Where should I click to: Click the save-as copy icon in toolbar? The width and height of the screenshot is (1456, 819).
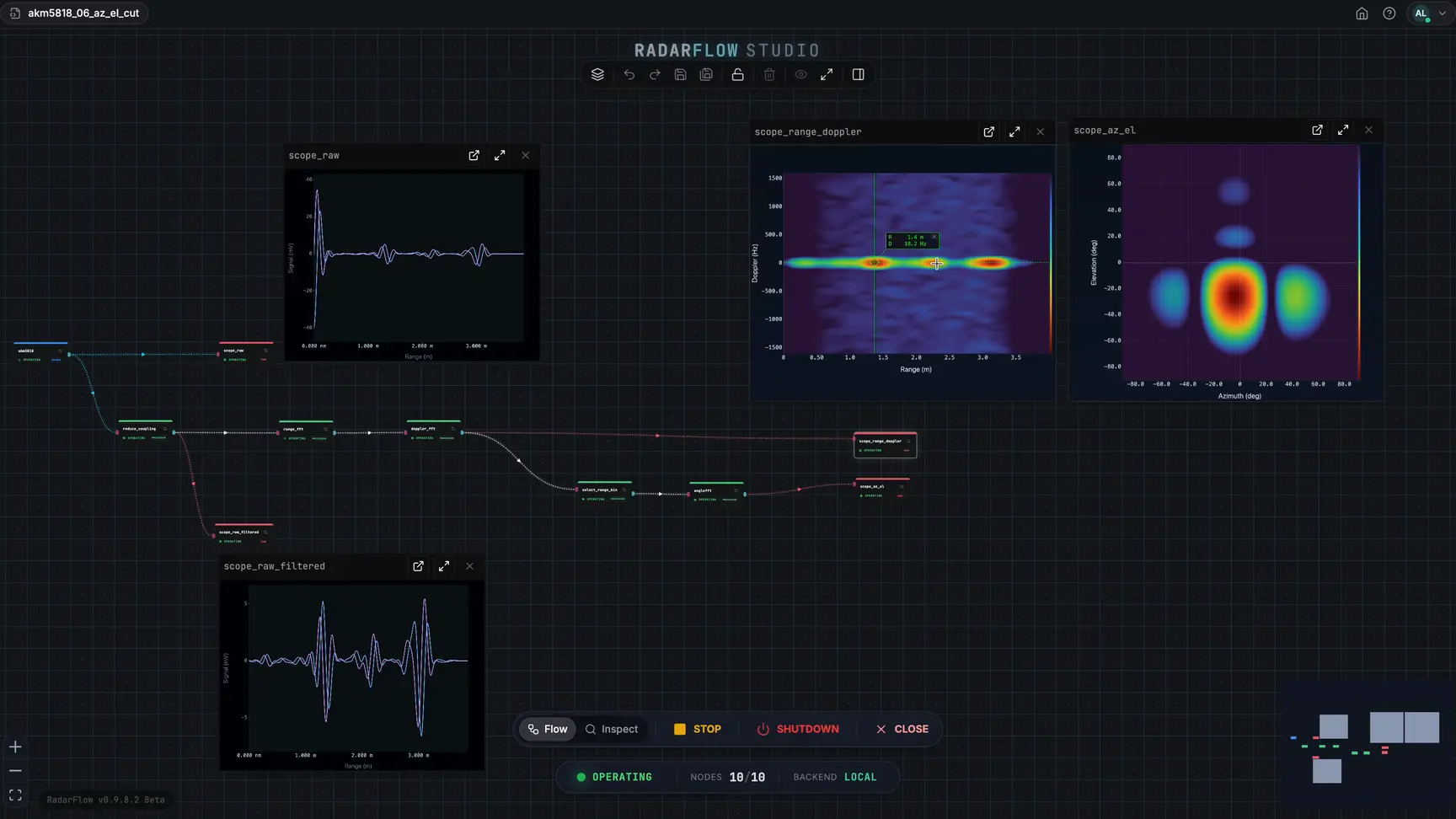(706, 74)
